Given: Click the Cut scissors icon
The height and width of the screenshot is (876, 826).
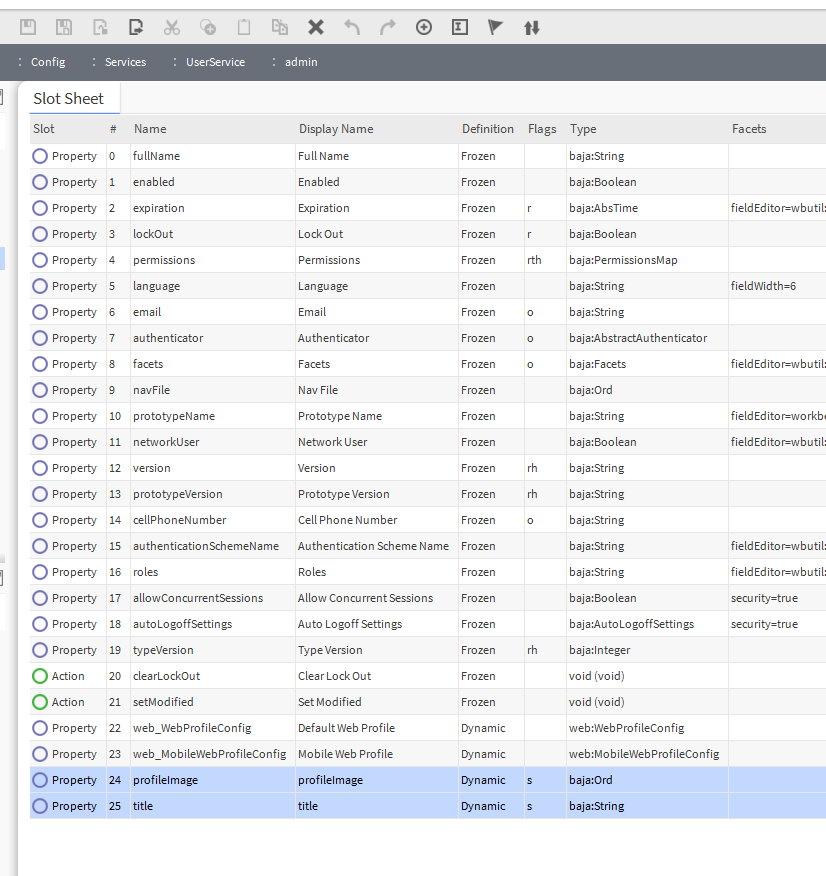Looking at the screenshot, I should tap(172, 28).
